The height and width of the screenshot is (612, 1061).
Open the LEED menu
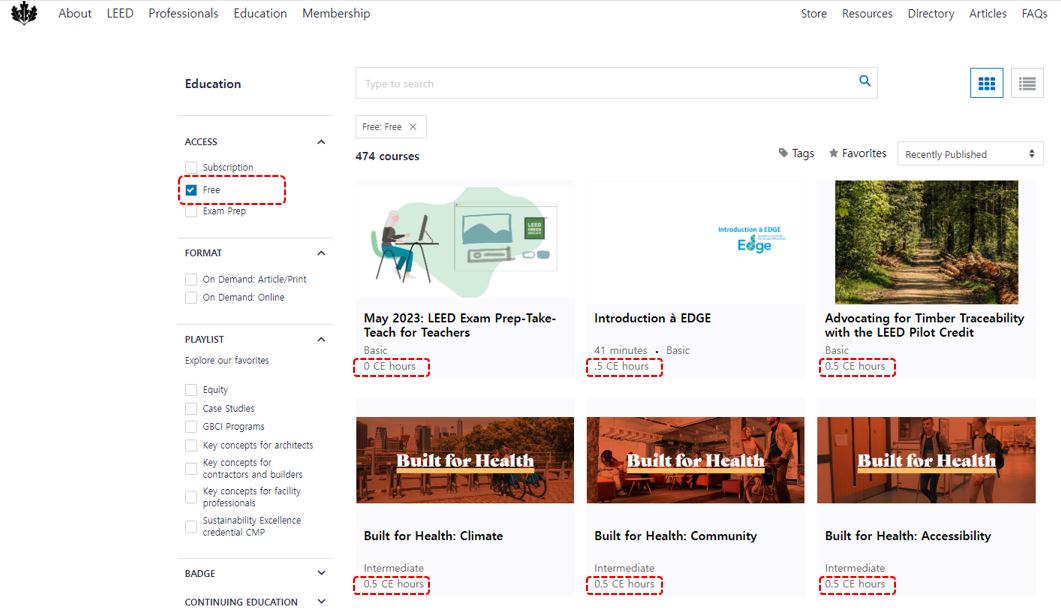coord(120,14)
